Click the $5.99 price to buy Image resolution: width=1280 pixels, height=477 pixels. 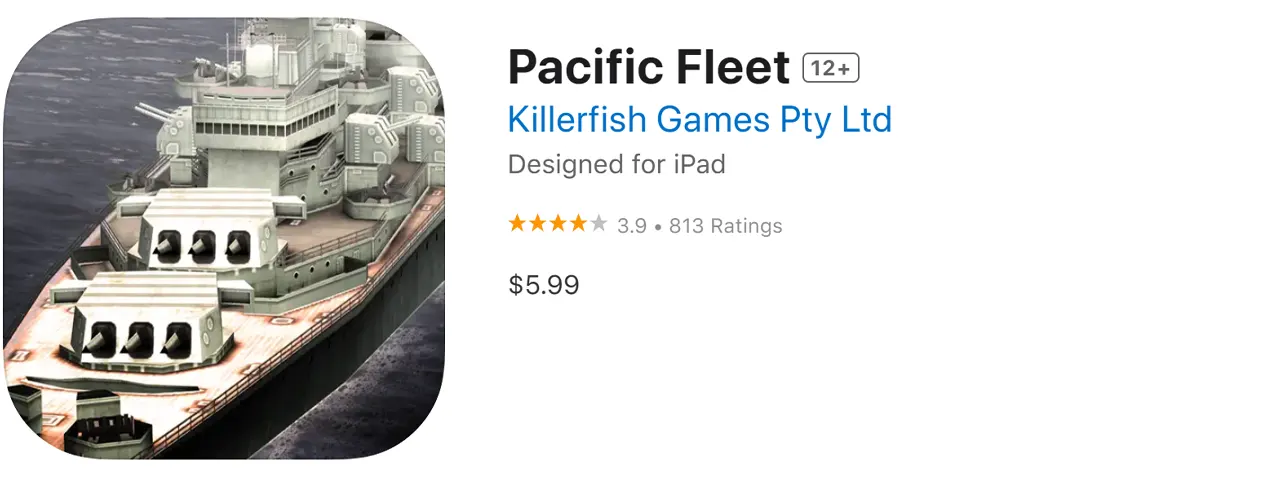(x=543, y=285)
